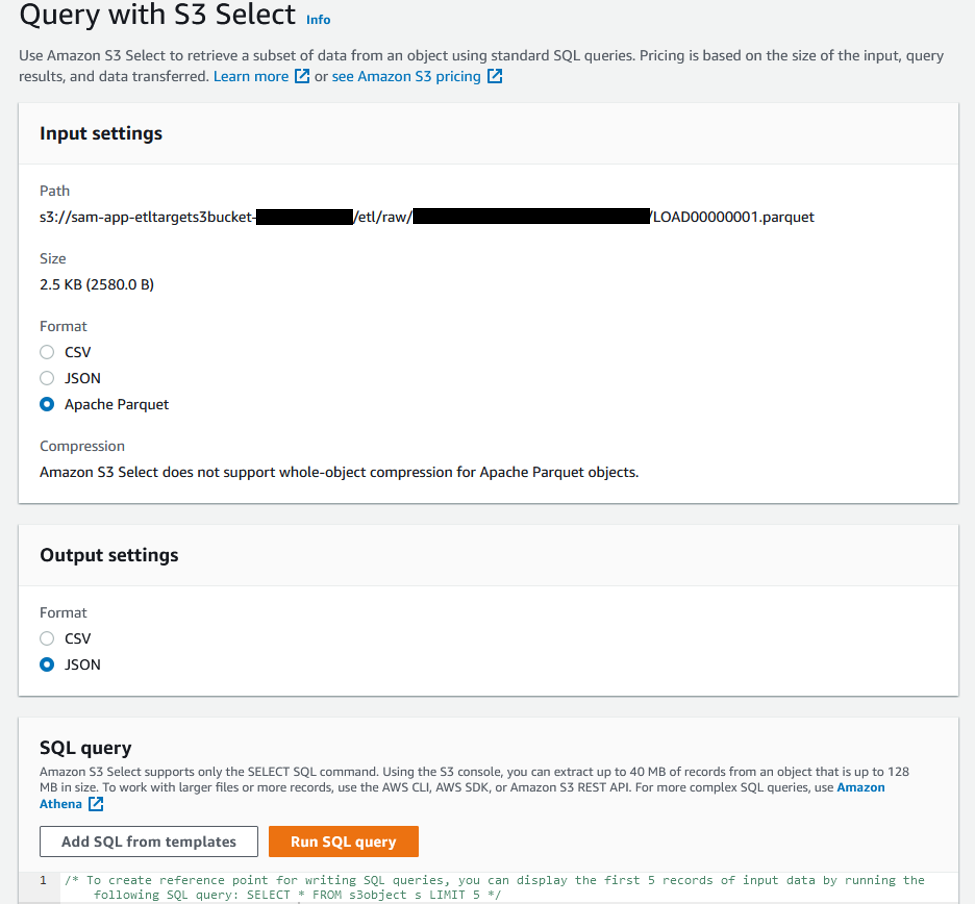Select JSON as the input format
Screen dimensions: 977x904
click(47, 379)
